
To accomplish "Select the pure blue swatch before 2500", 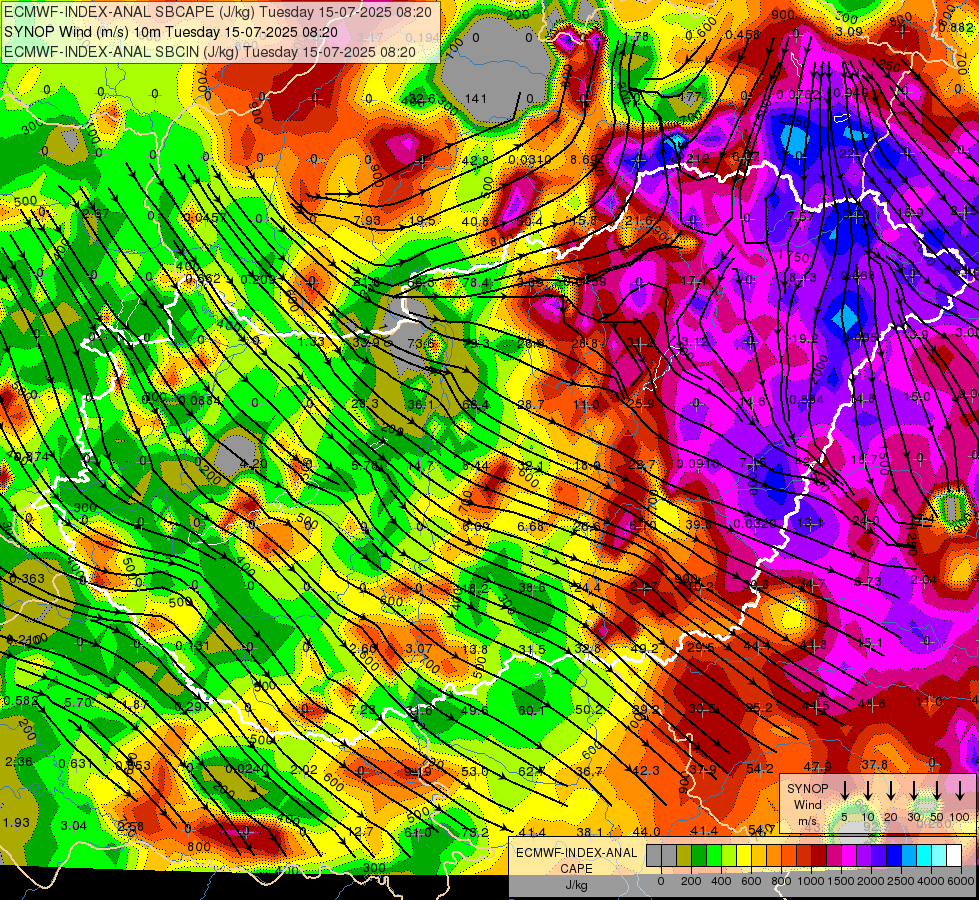I will point(894,855).
